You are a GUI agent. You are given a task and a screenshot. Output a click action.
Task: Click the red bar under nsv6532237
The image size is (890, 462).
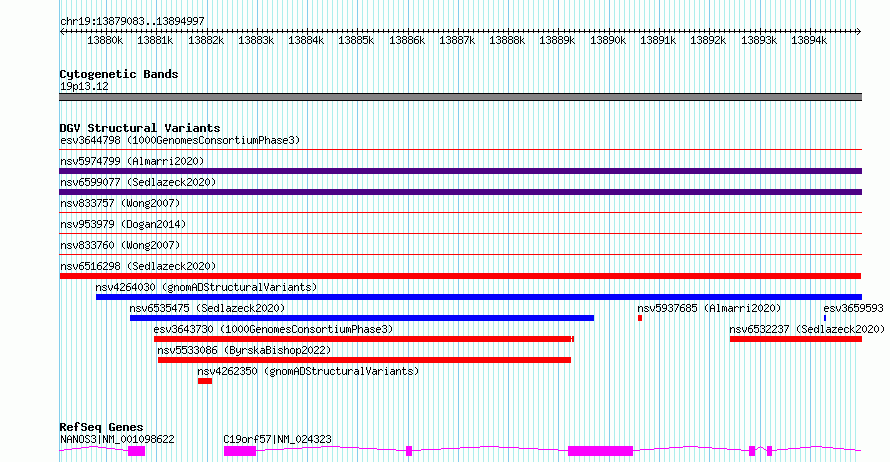tap(796, 339)
